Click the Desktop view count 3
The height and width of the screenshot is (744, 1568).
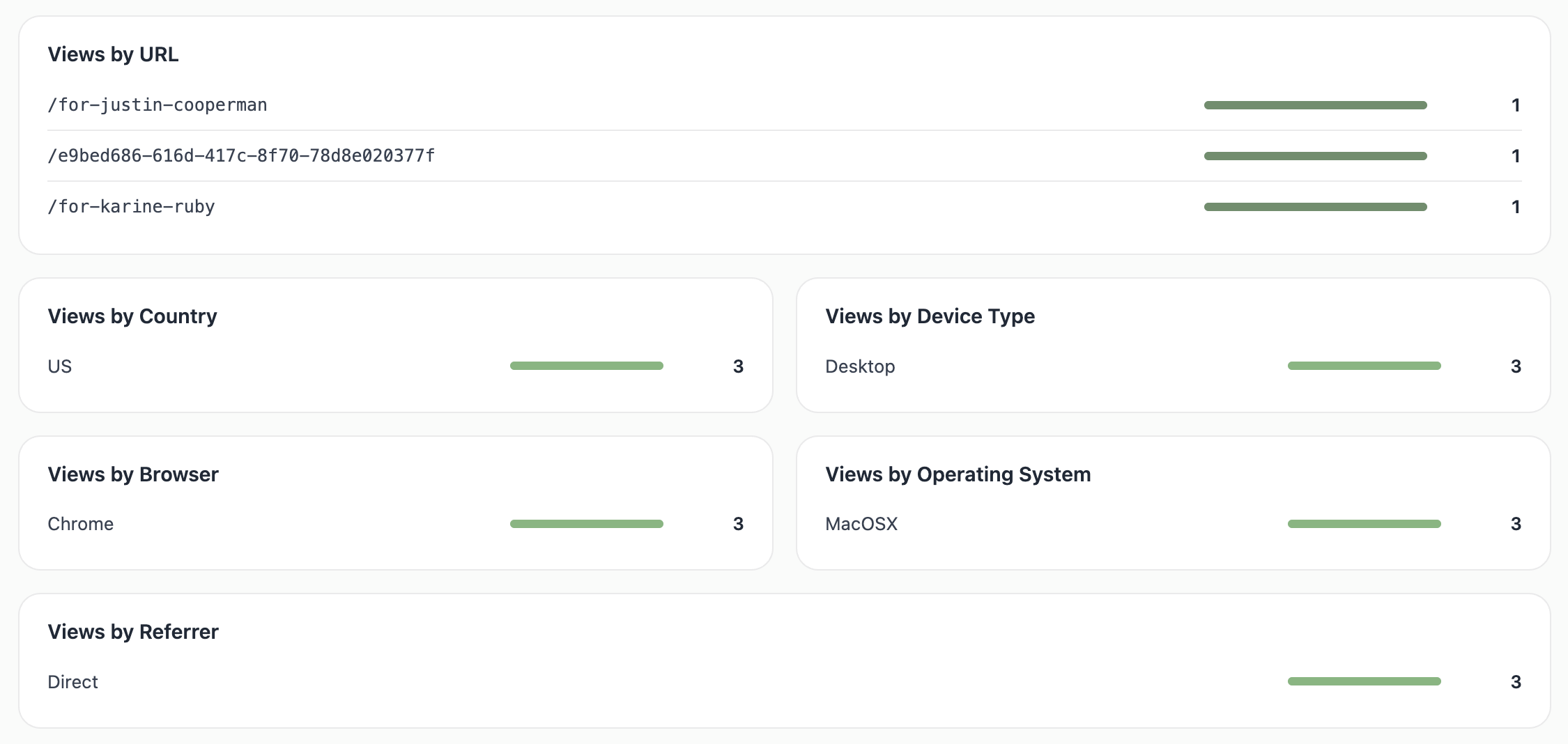click(1516, 366)
